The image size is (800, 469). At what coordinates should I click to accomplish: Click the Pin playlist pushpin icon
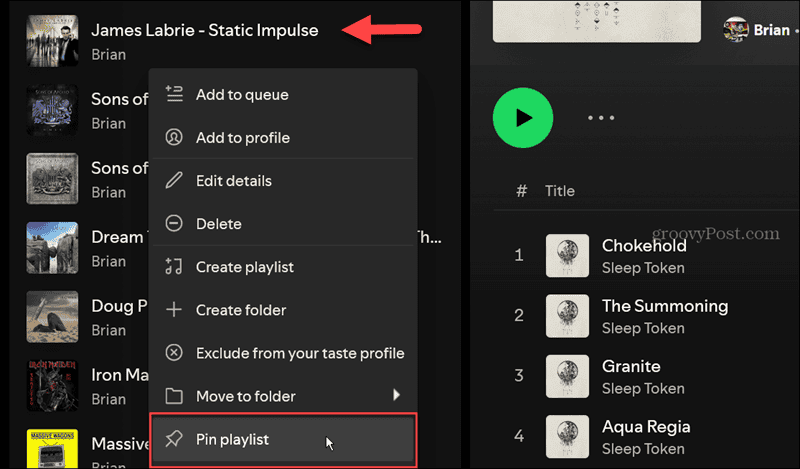point(174,439)
